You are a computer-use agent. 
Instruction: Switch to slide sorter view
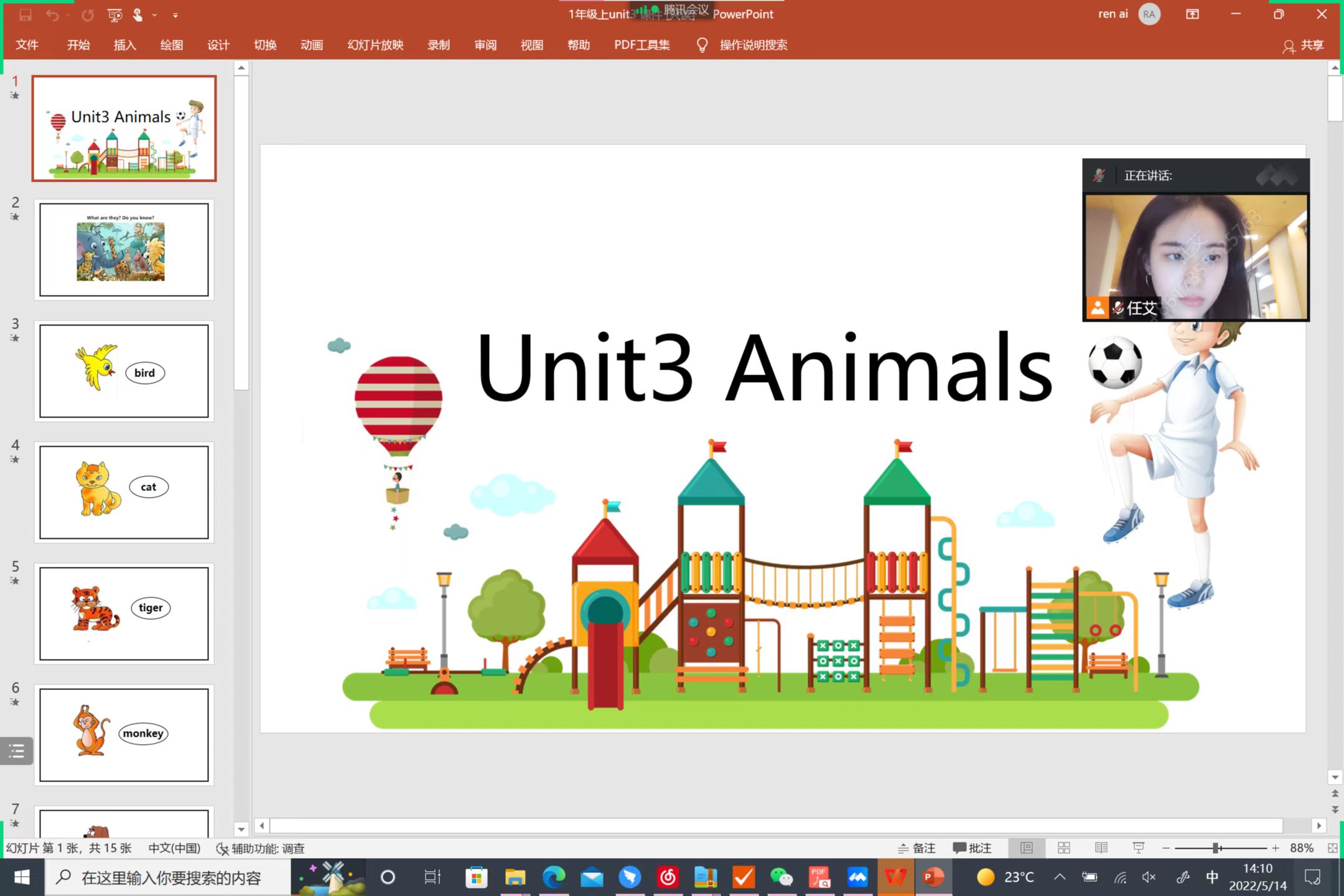(1064, 848)
